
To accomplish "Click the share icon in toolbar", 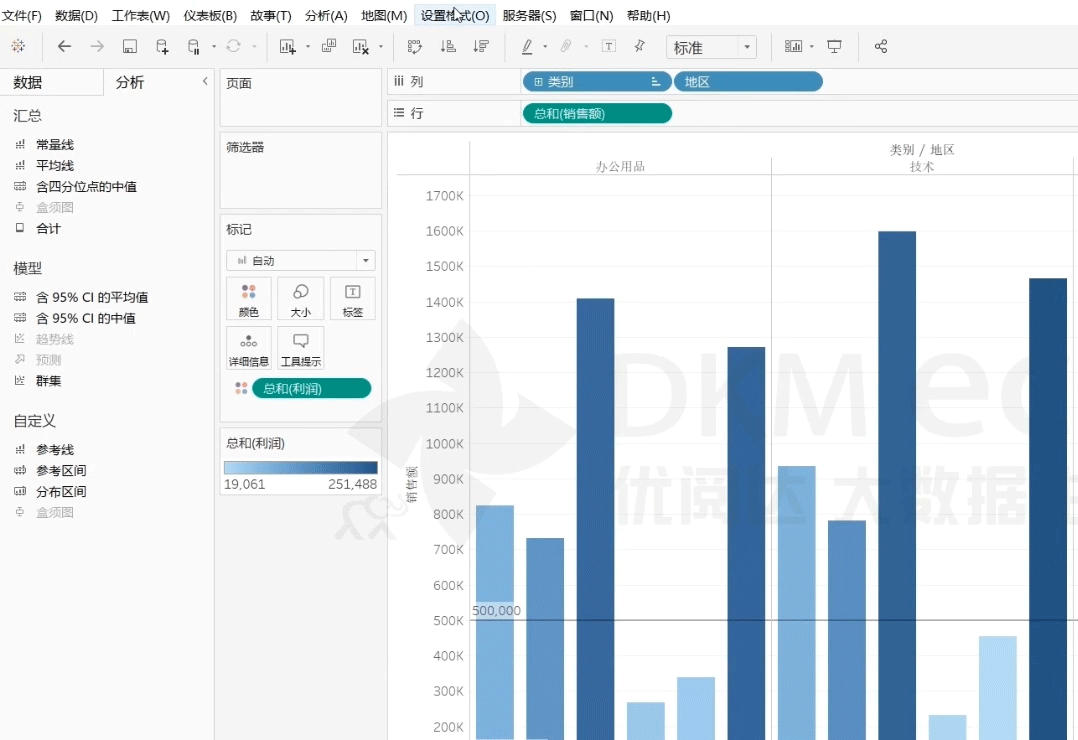I will (881, 46).
